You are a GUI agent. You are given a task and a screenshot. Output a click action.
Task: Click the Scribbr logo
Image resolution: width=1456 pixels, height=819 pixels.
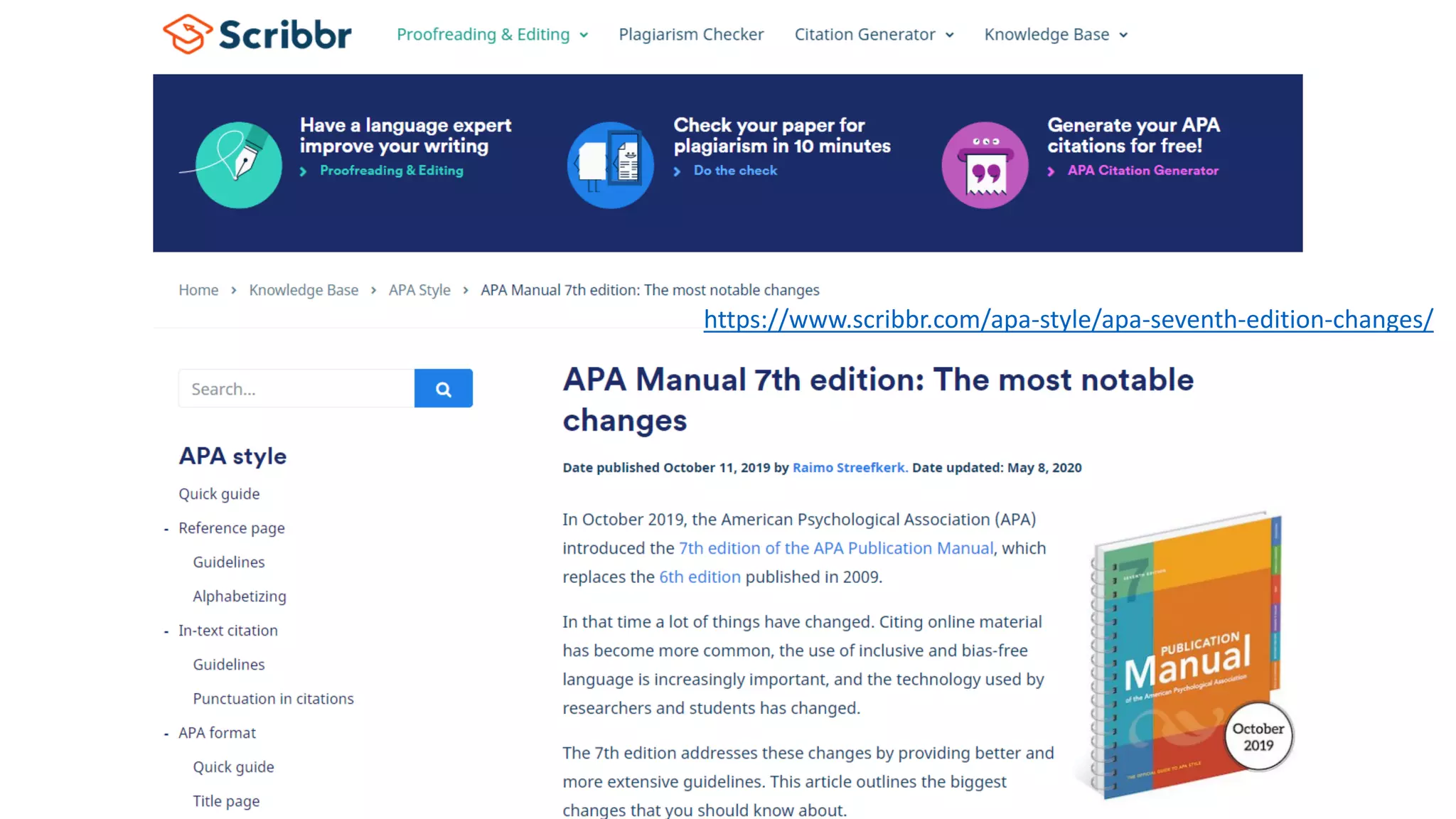pos(257,34)
